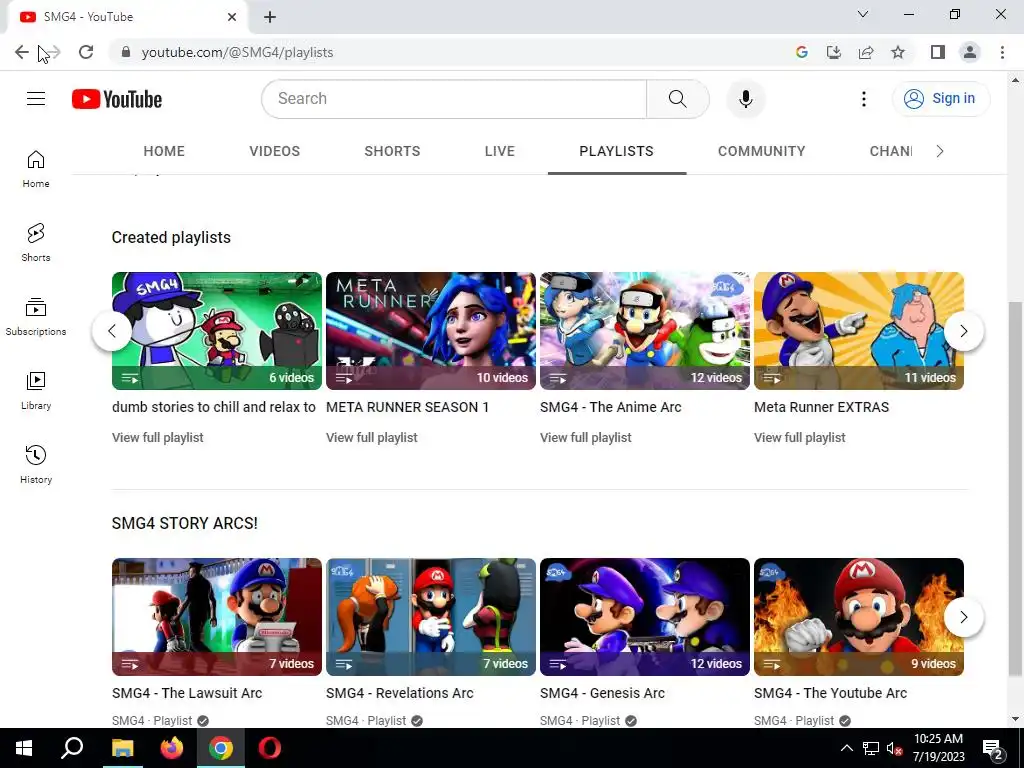Launch Firefox from the taskbar
The height and width of the screenshot is (768, 1024).
172,748
